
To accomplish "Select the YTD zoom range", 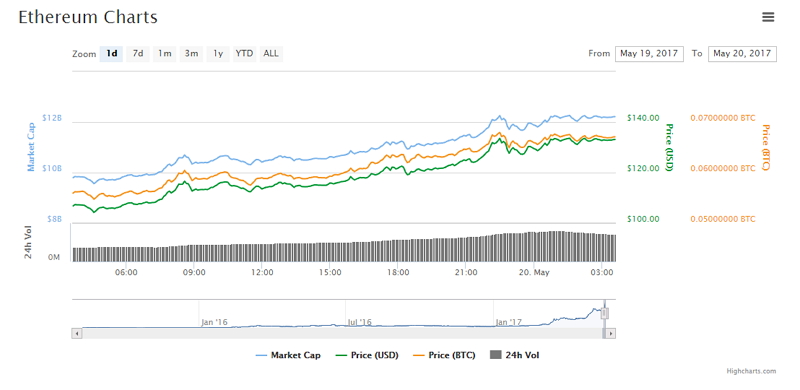I will tap(244, 54).
